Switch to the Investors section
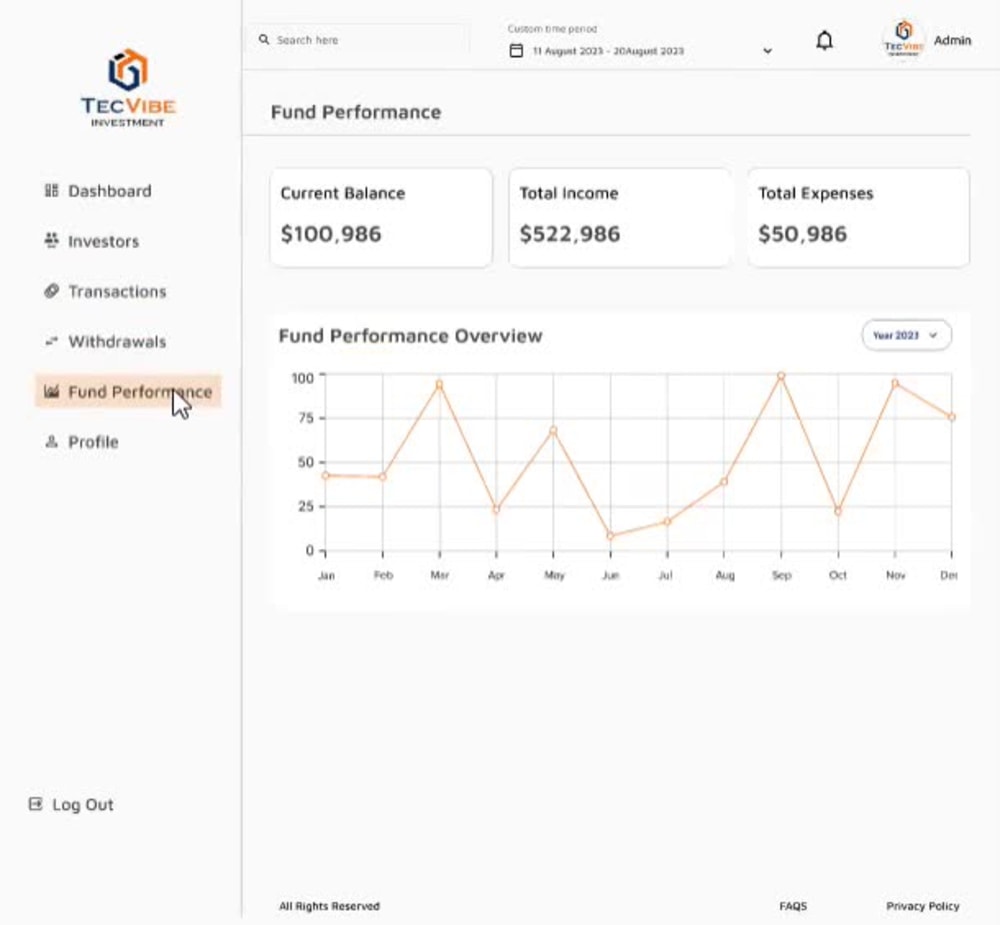 (103, 241)
